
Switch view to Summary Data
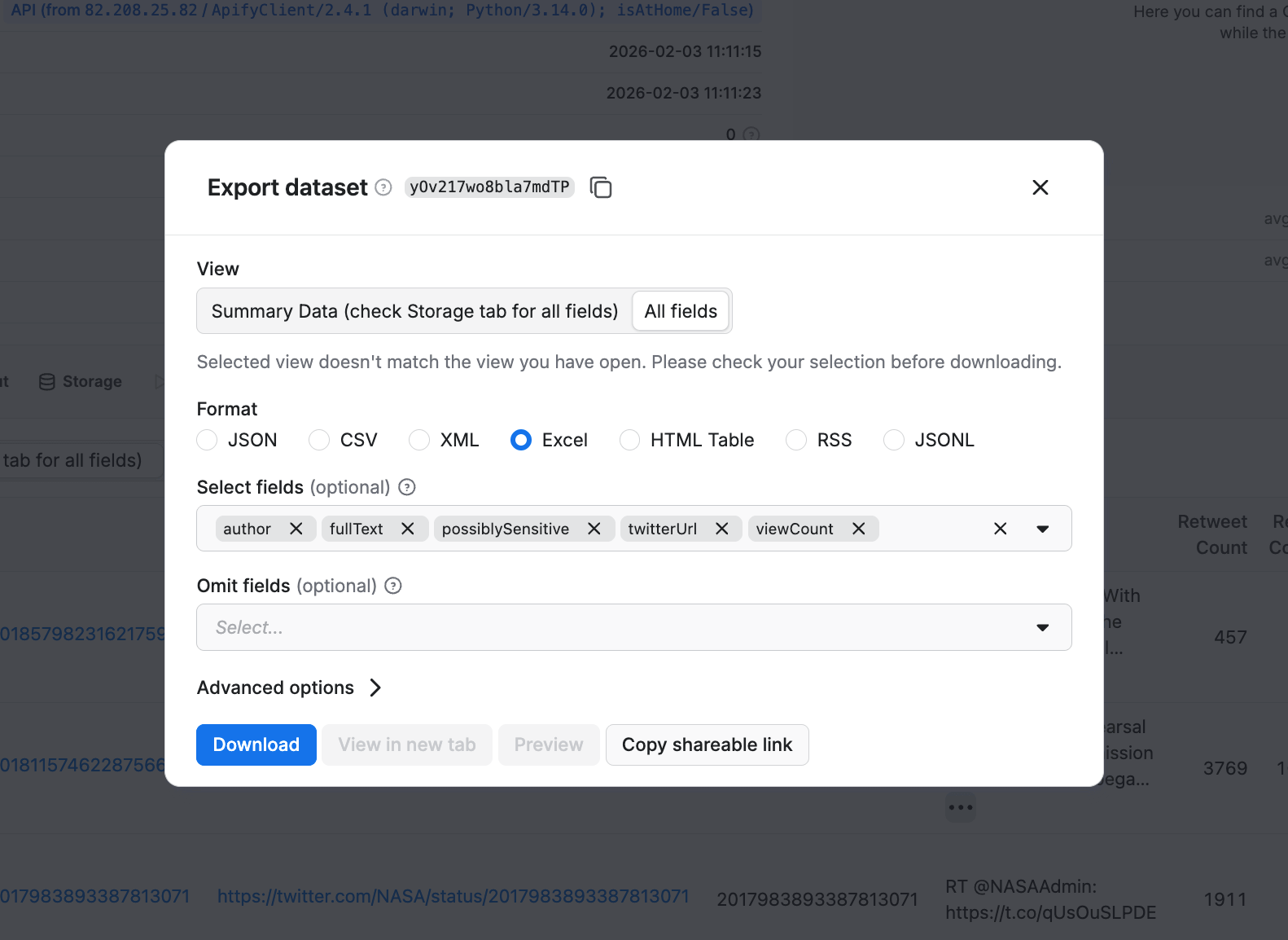tap(414, 311)
